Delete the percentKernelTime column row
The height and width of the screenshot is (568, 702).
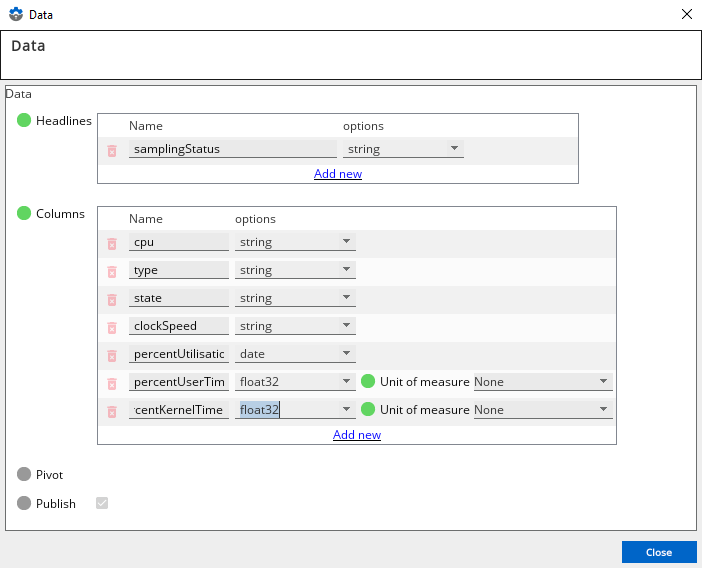click(112, 411)
